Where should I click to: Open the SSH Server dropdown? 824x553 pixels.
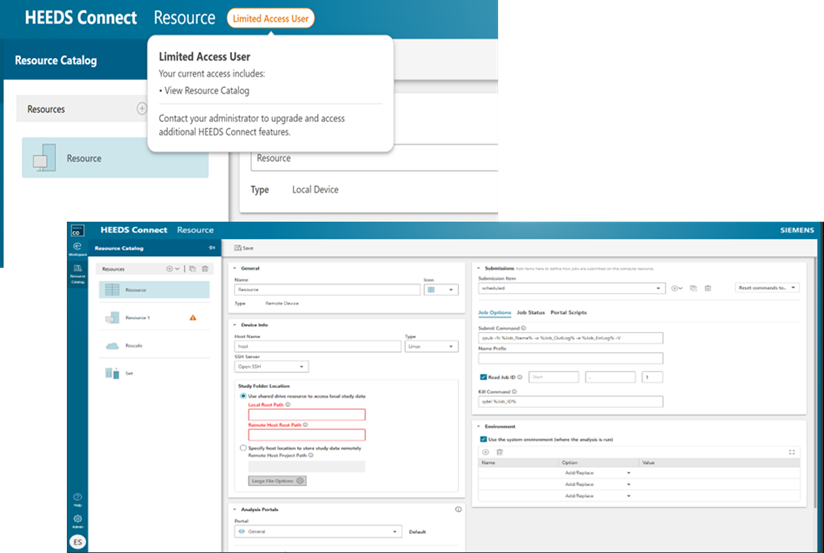coord(271,366)
